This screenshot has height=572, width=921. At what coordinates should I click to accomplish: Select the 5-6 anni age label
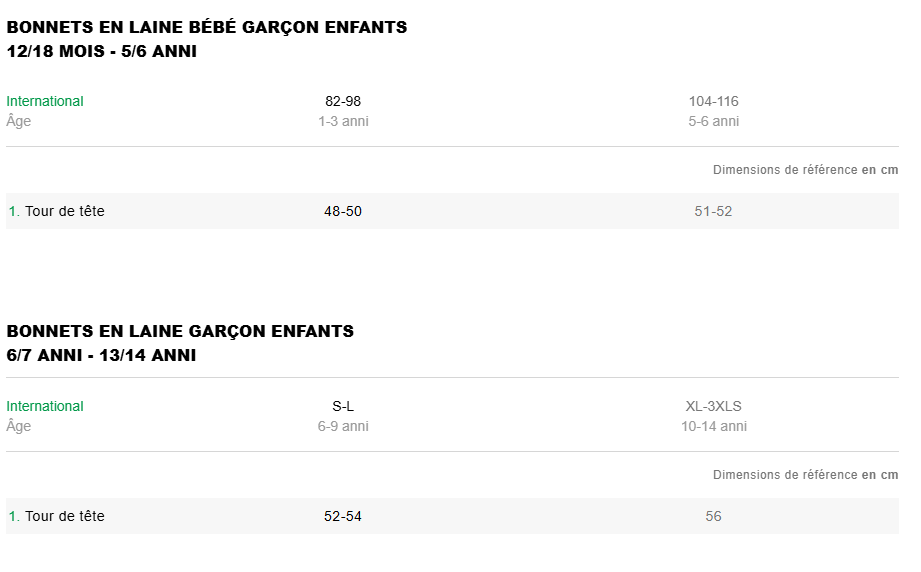click(x=713, y=121)
